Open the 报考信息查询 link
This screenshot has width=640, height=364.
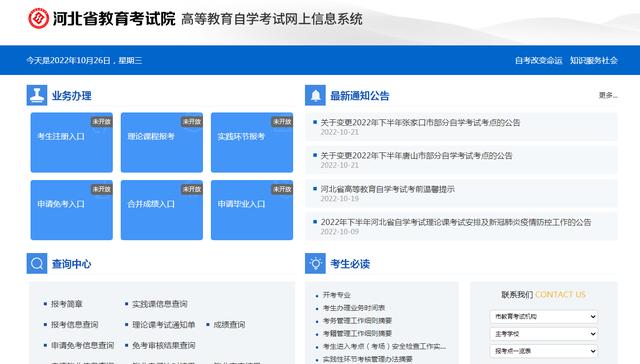[74, 324]
